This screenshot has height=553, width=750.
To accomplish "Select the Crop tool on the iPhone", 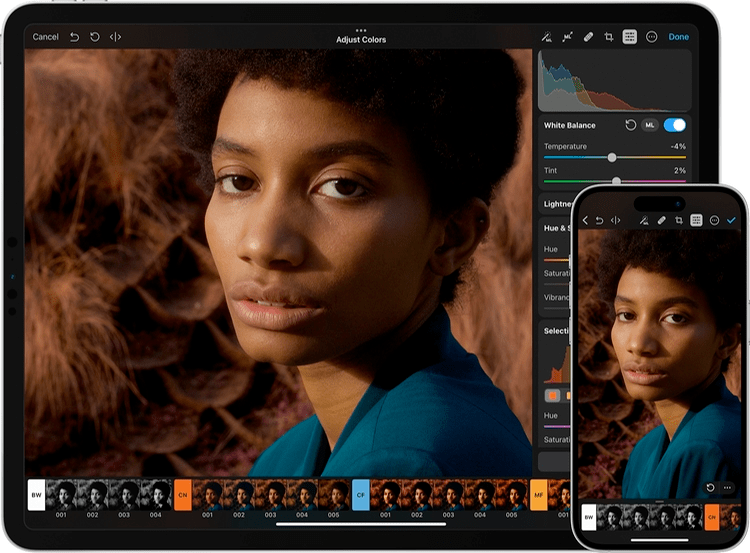I will (679, 220).
